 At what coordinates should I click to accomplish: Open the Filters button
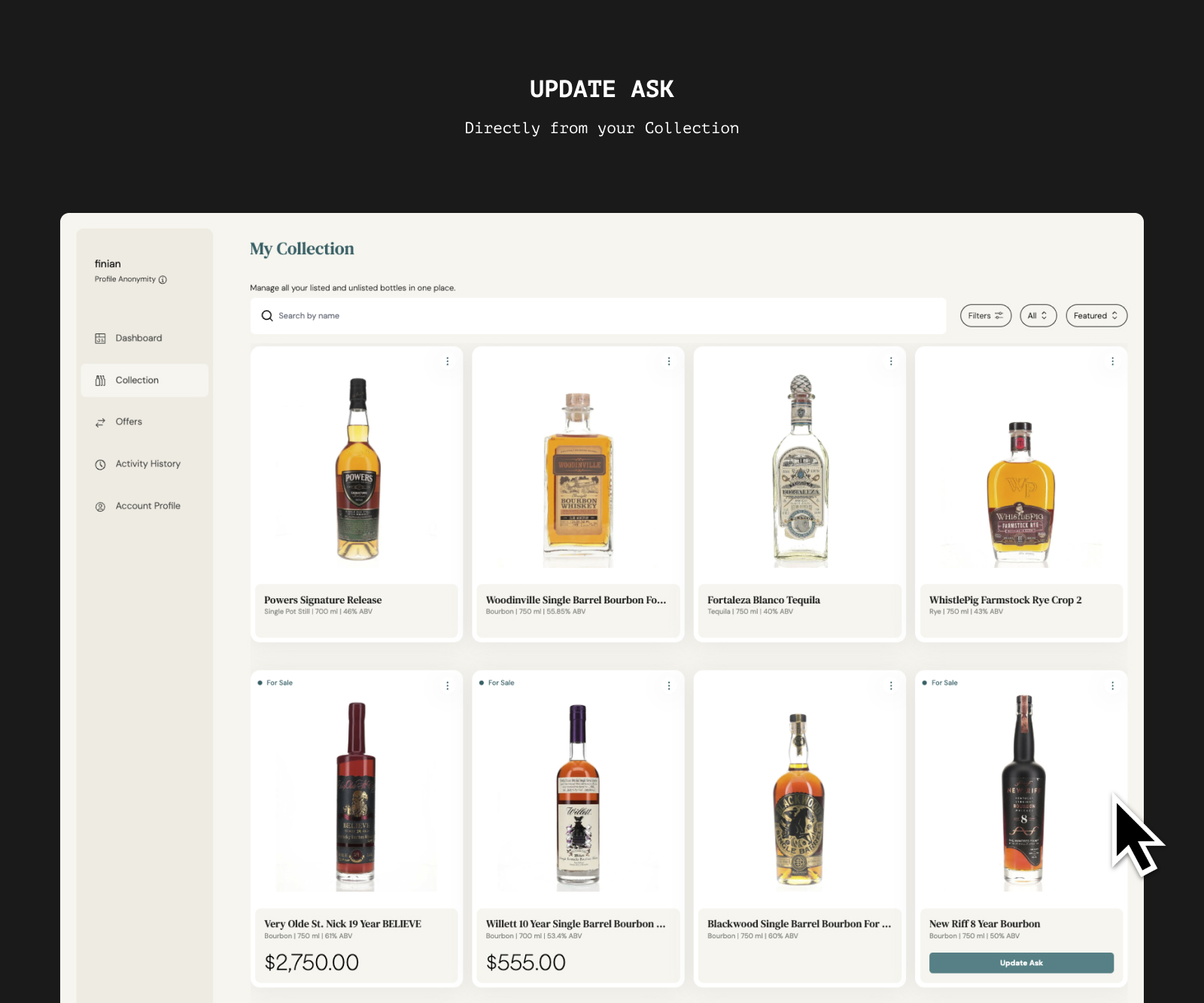[x=986, y=316]
